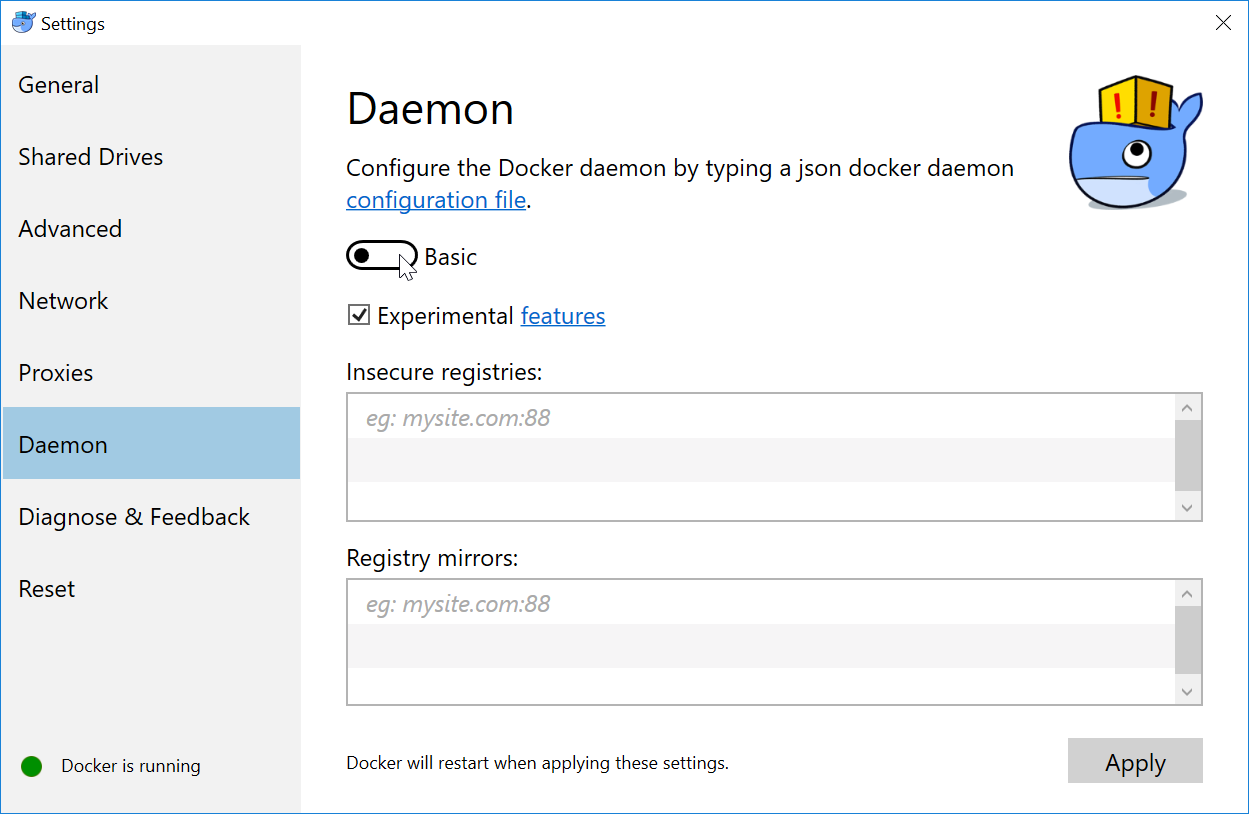Image resolution: width=1249 pixels, height=814 pixels.
Task: Open the General settings section
Action: coord(58,85)
